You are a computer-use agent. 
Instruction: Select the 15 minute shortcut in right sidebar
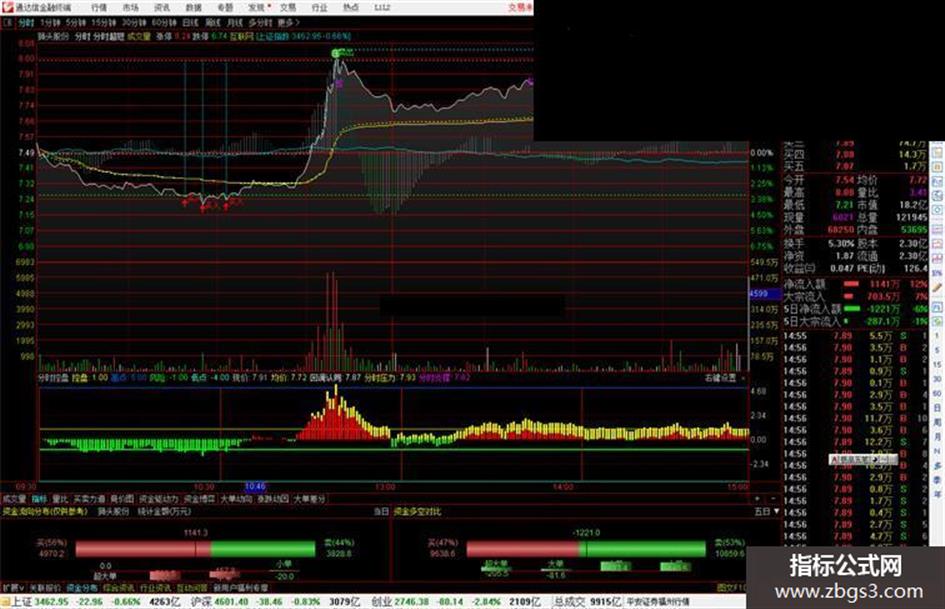pos(937,364)
